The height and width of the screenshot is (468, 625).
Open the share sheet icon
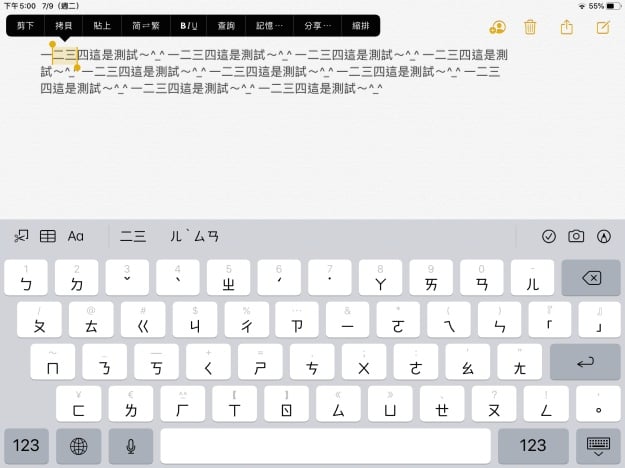coord(567,27)
